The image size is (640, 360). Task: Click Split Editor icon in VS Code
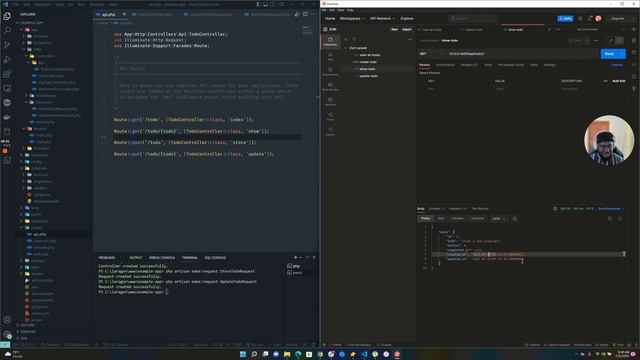click(305, 14)
